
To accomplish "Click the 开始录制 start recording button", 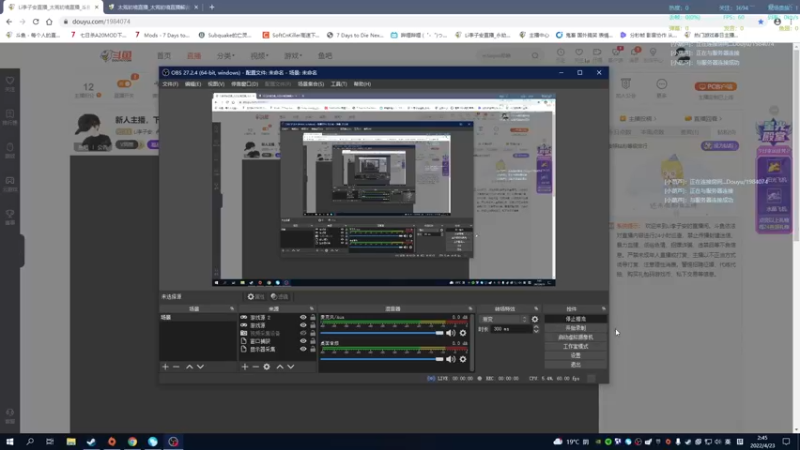I will coord(576,328).
